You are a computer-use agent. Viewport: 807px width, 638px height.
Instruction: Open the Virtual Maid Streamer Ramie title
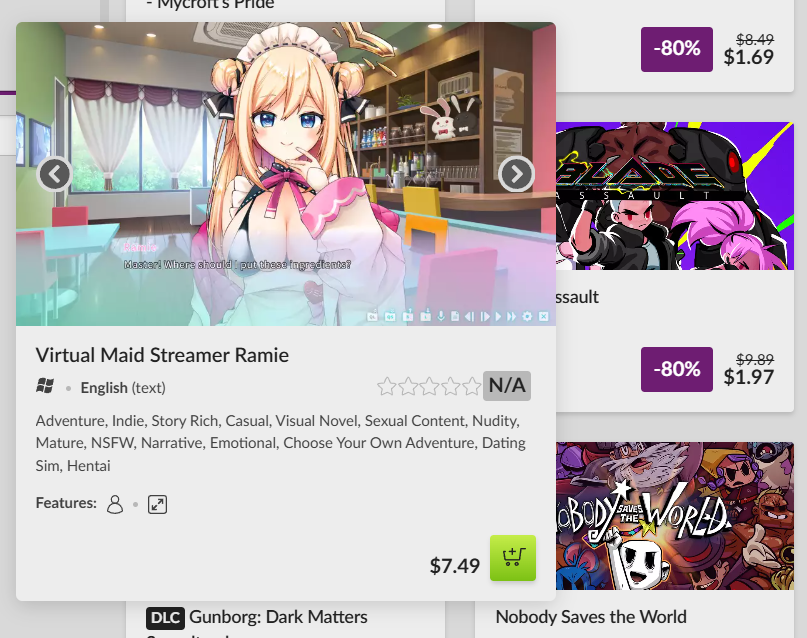click(x=162, y=355)
